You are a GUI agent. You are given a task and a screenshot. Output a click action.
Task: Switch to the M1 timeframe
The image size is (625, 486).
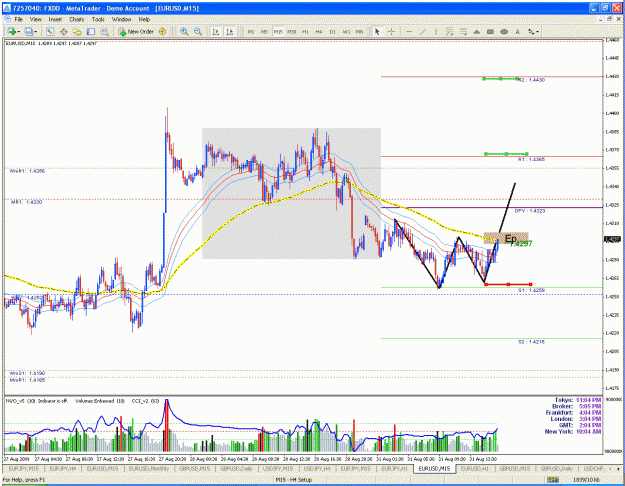coord(251,31)
